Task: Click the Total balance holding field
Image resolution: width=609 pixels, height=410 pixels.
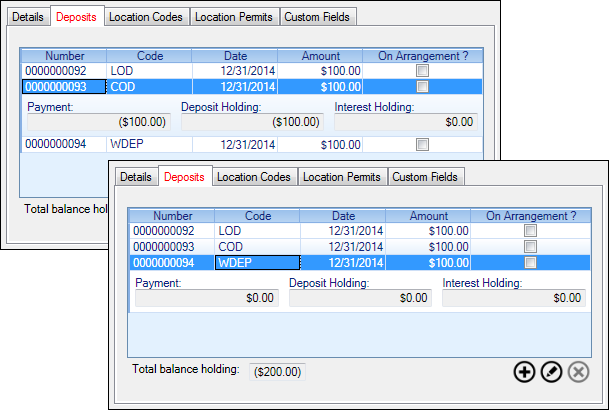Action: pos(277,372)
